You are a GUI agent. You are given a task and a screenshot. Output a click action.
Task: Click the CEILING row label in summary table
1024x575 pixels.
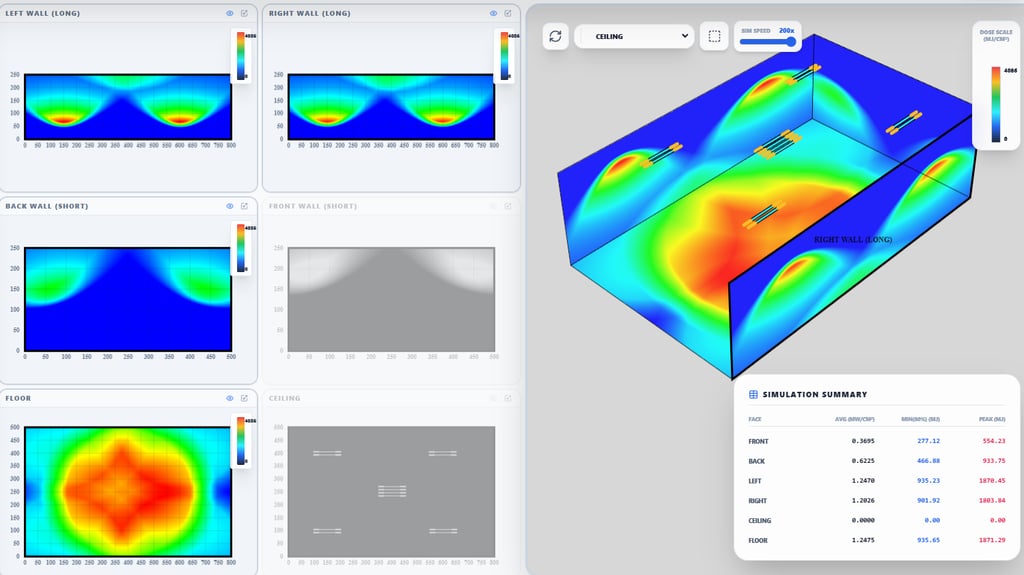pos(760,521)
